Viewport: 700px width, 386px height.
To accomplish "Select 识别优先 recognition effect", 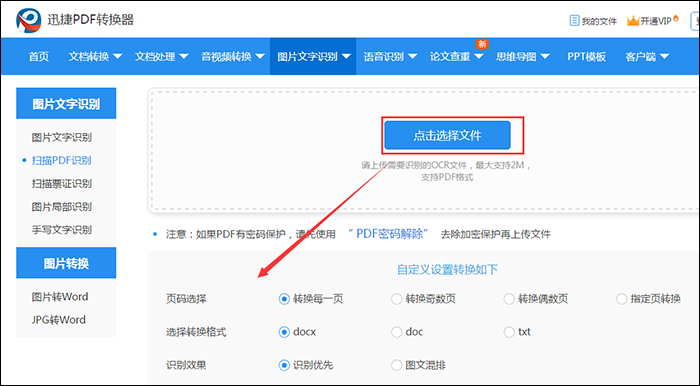I will coord(284,365).
